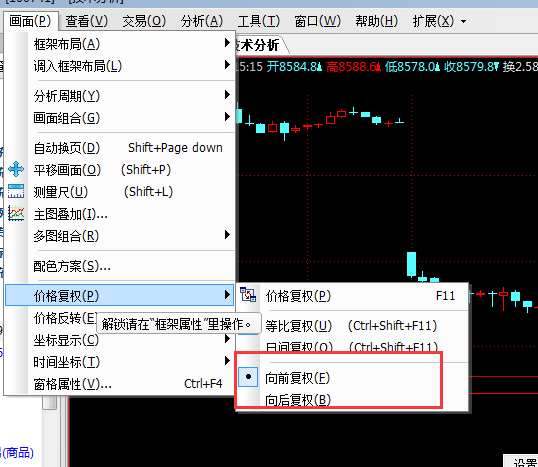
Task: Click the measuring ruler icon
Action: (16, 191)
